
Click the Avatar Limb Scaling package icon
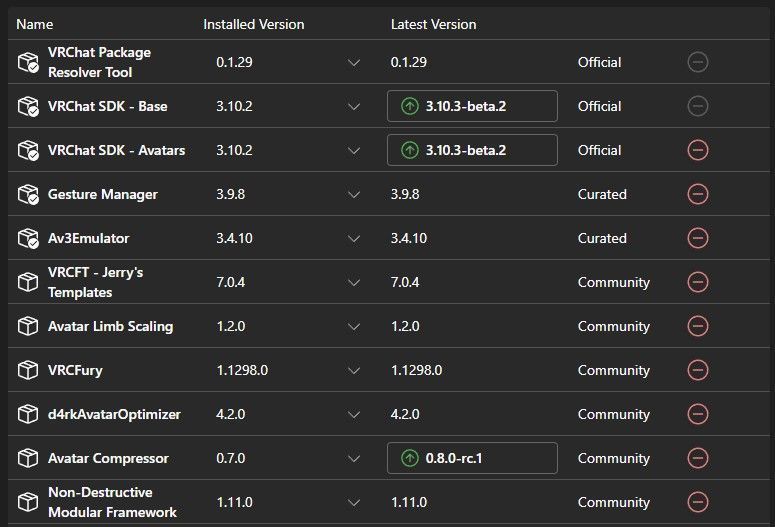click(28, 326)
